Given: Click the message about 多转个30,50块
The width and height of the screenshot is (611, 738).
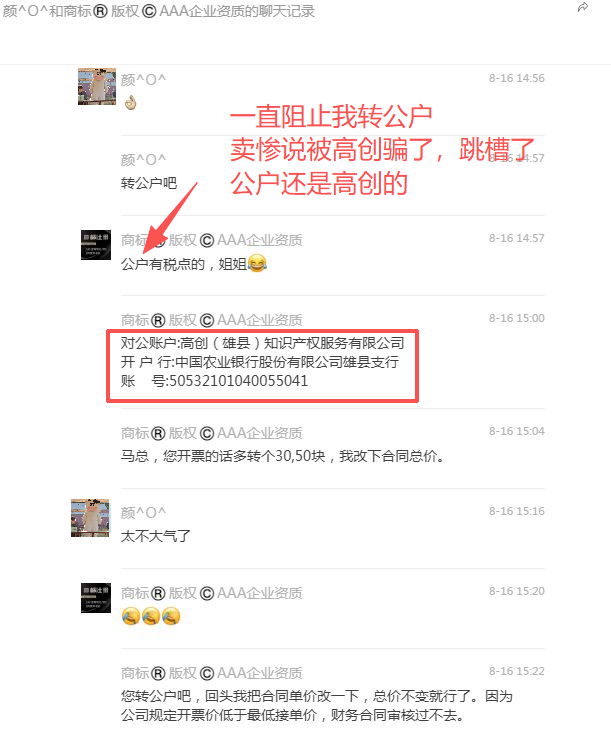Looking at the screenshot, I should pos(282,456).
